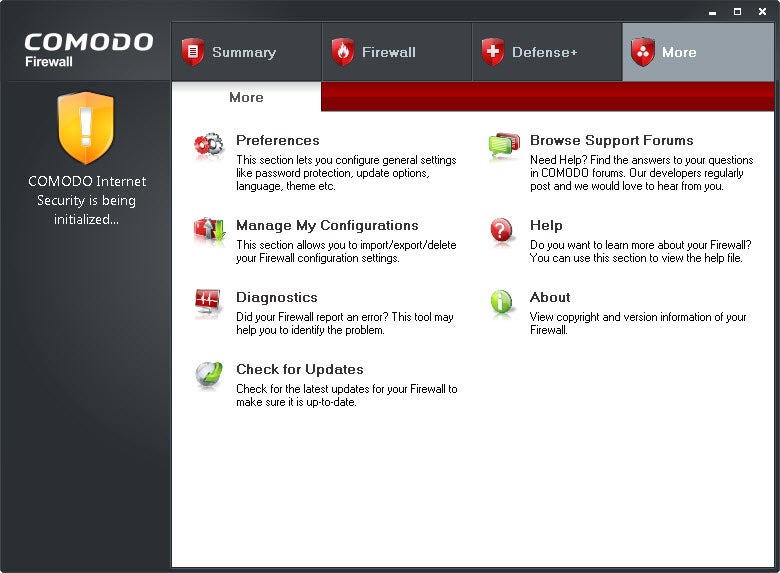
Task: Click the Browse Support Forums chat icon
Action: tap(503, 145)
